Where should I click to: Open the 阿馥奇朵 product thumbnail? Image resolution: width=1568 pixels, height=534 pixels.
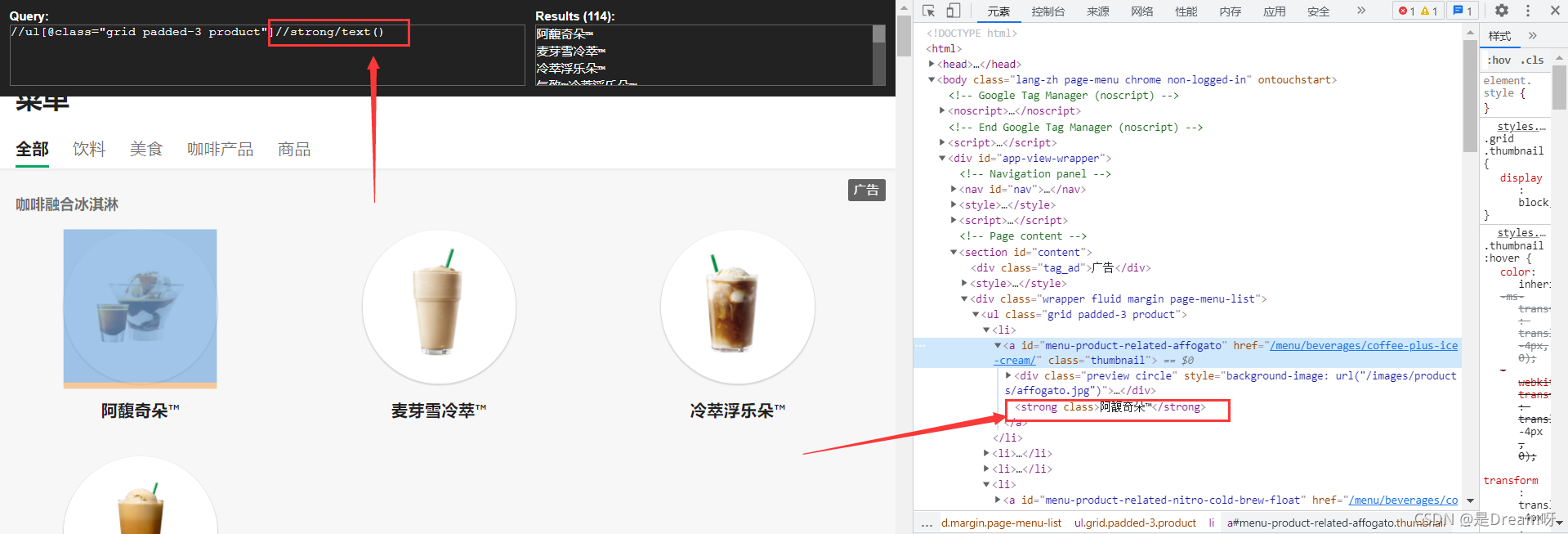point(141,307)
